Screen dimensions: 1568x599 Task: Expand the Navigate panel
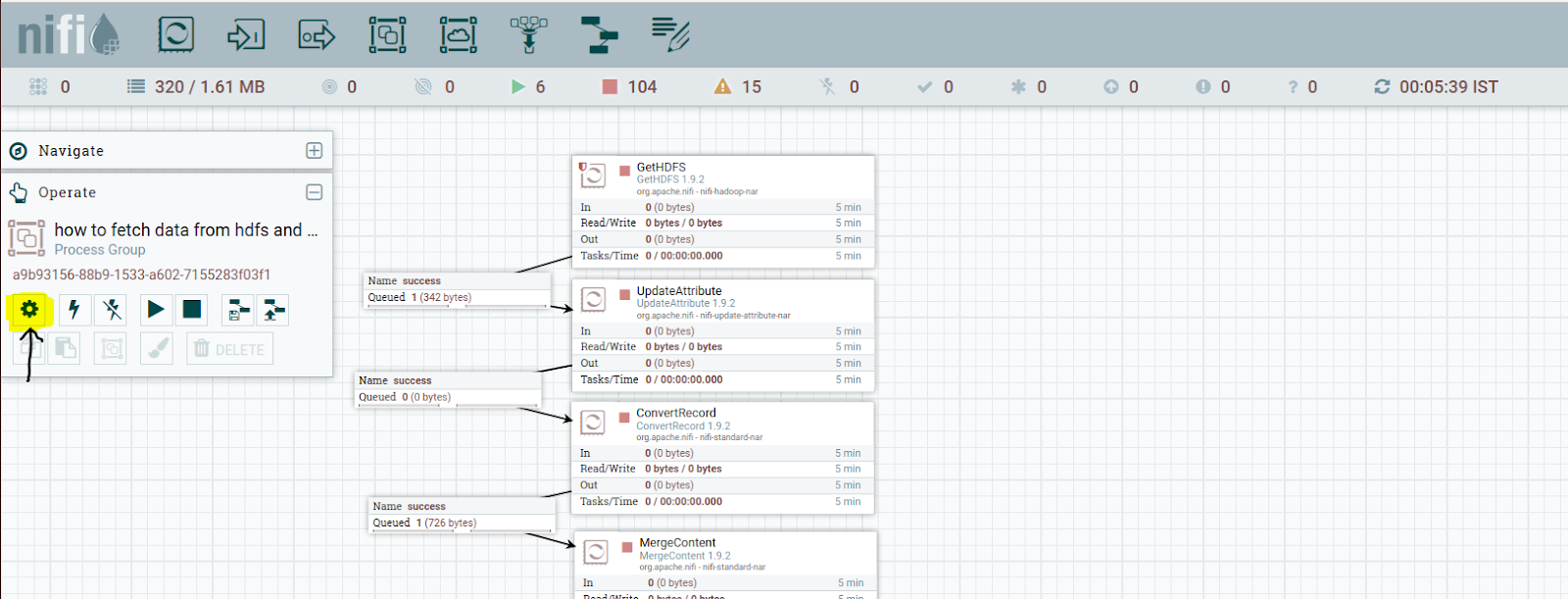point(314,151)
